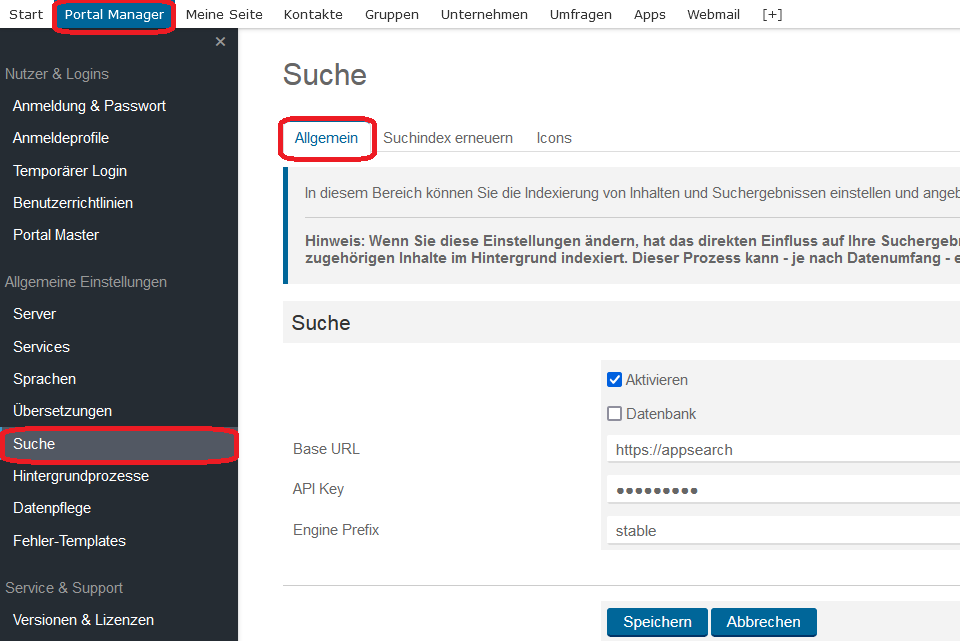Switch to the Suchindex erneuern tab
Image resolution: width=960 pixels, height=641 pixels.
click(448, 138)
